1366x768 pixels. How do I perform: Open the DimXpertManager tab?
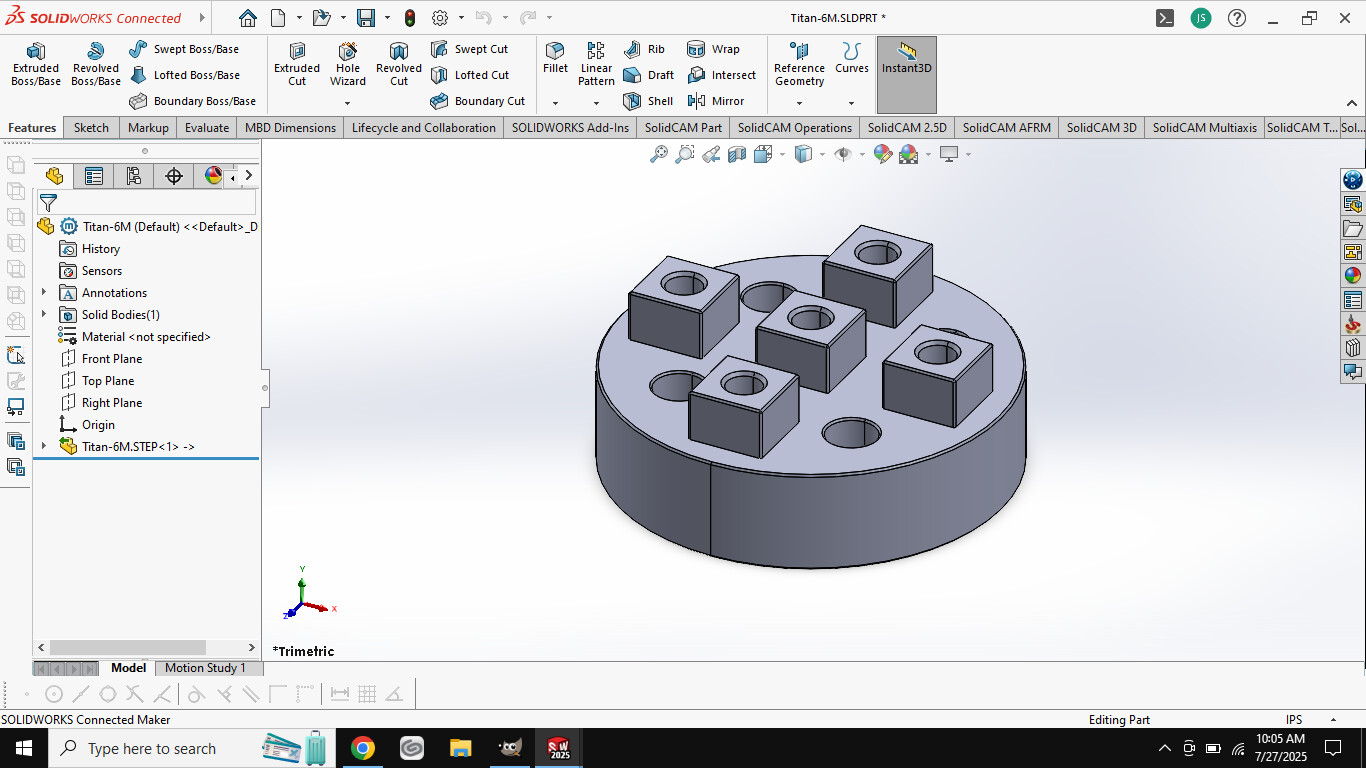pos(174,176)
